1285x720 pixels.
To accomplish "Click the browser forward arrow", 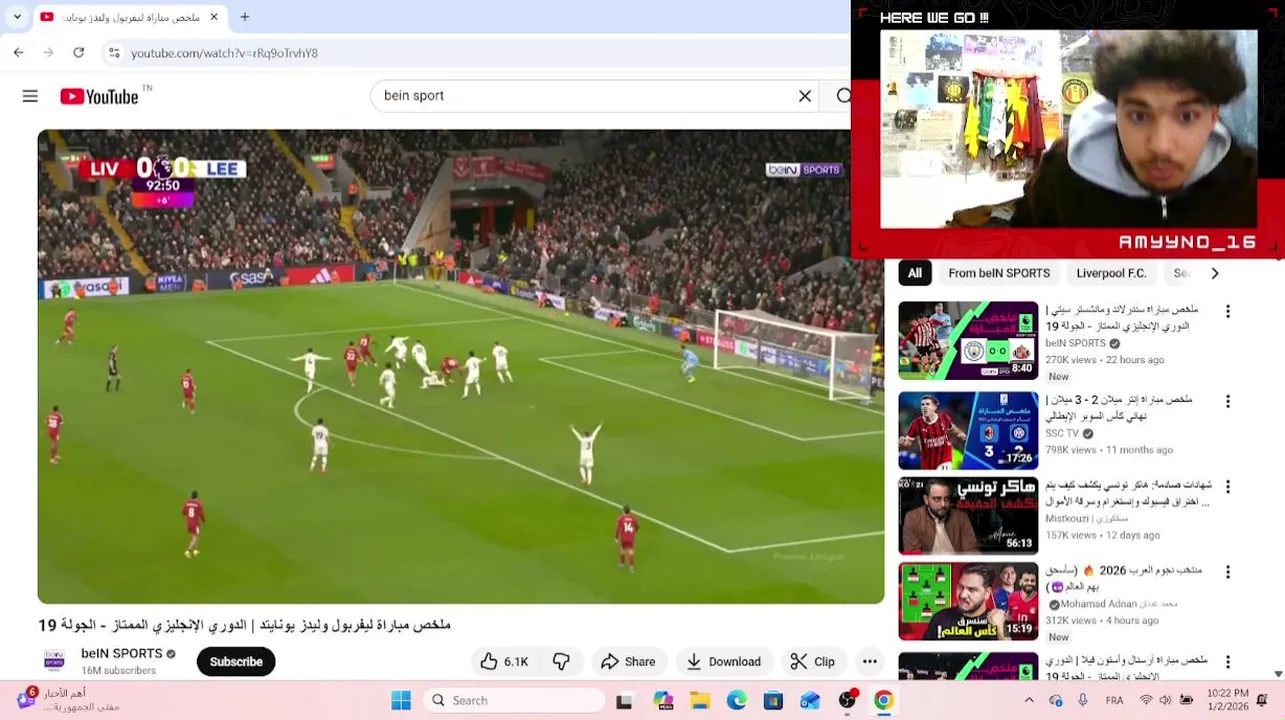I will click(x=48, y=52).
